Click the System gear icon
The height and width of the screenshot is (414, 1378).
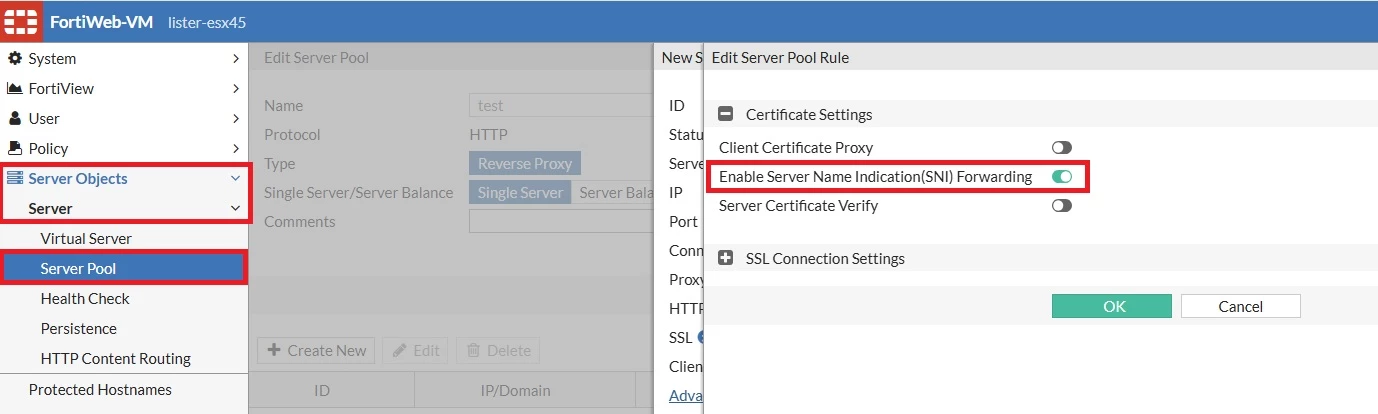tap(15, 58)
